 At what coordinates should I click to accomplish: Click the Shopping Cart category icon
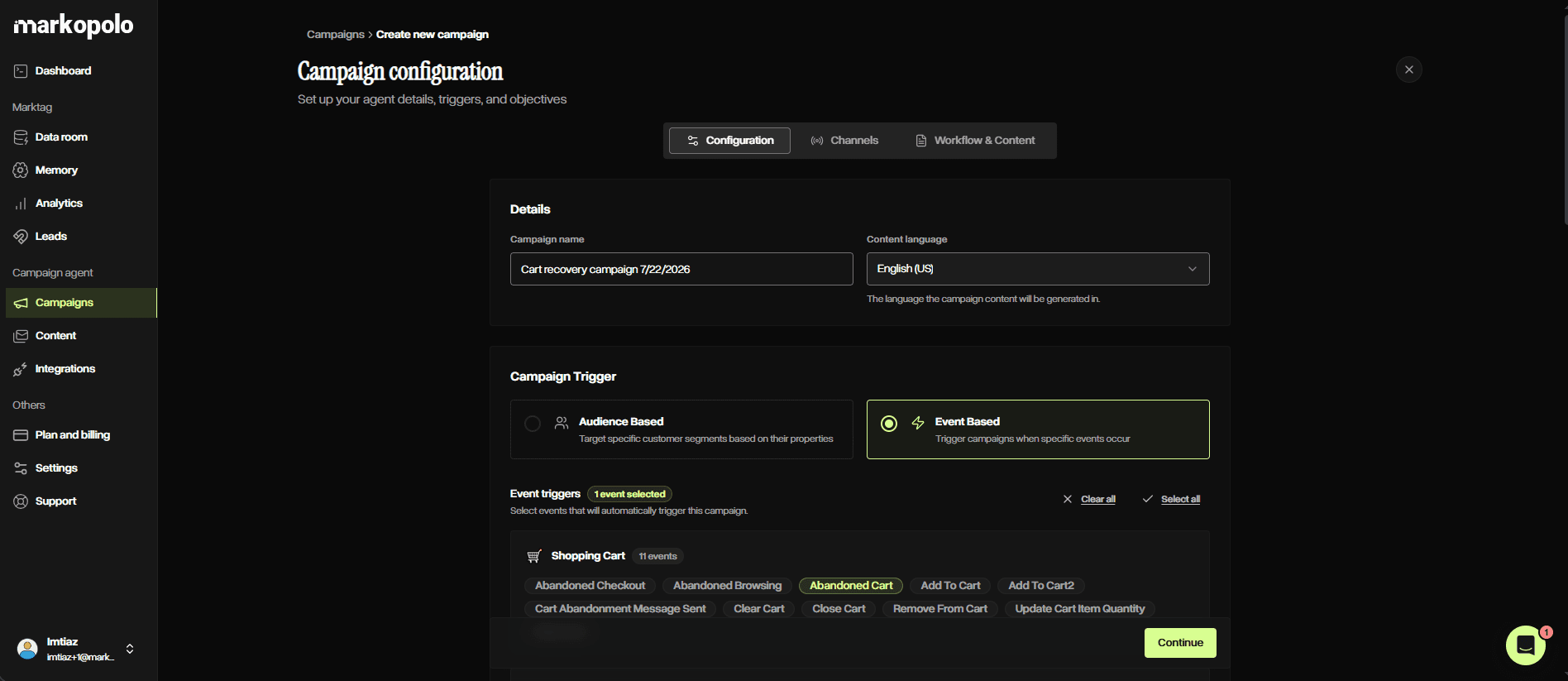point(534,556)
